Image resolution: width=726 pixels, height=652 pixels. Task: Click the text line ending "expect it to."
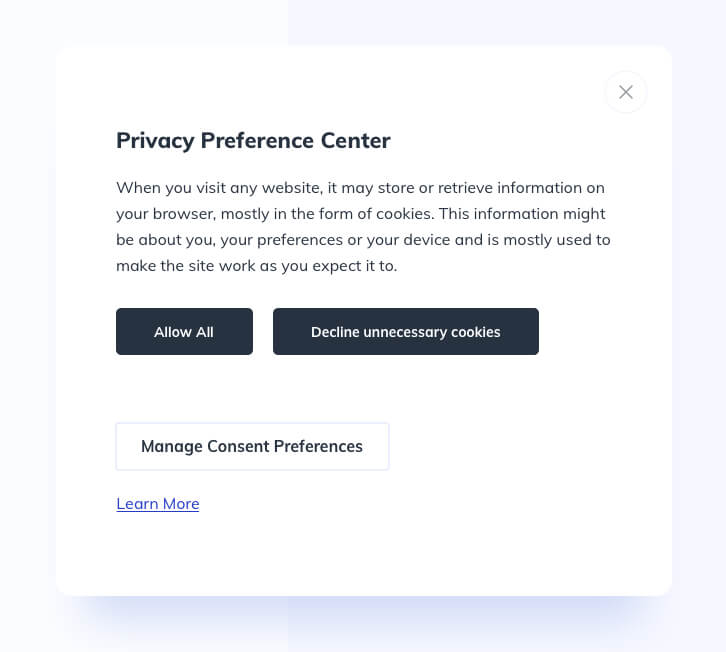(256, 266)
